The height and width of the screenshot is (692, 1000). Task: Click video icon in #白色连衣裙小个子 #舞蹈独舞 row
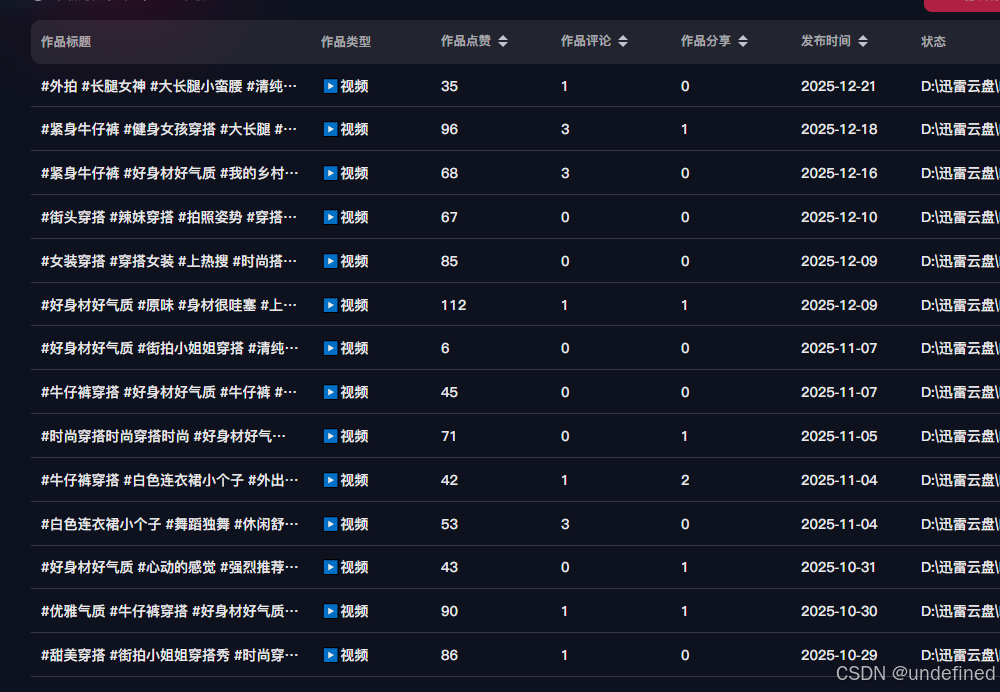(330, 524)
